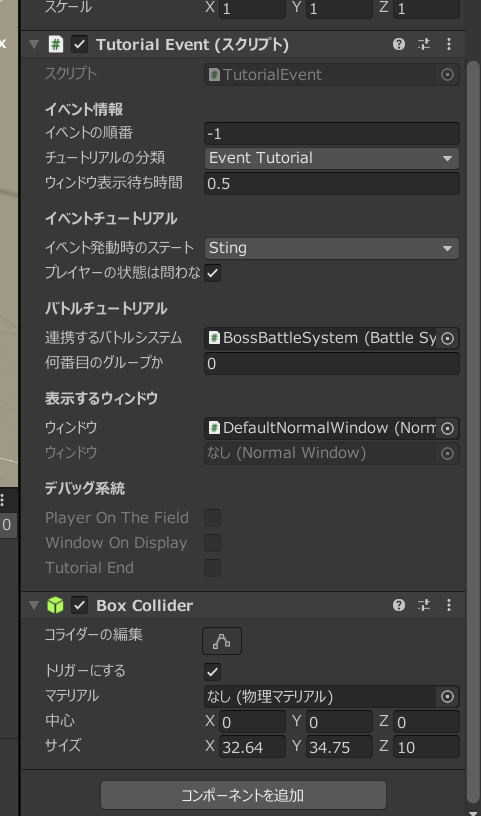The image size is (481, 816).
Task: Collapse the Tutorial Event component foldout
Action: click(x=34, y=45)
